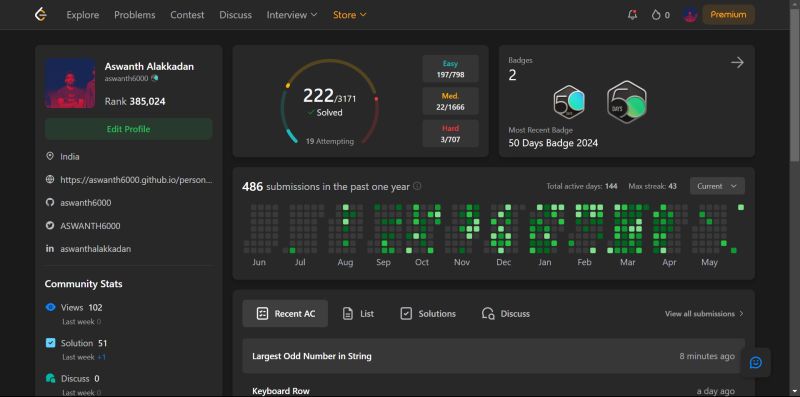This screenshot has height=397, width=800.
Task: Open the aswanth6000 GitHub link
Action: tap(86, 203)
